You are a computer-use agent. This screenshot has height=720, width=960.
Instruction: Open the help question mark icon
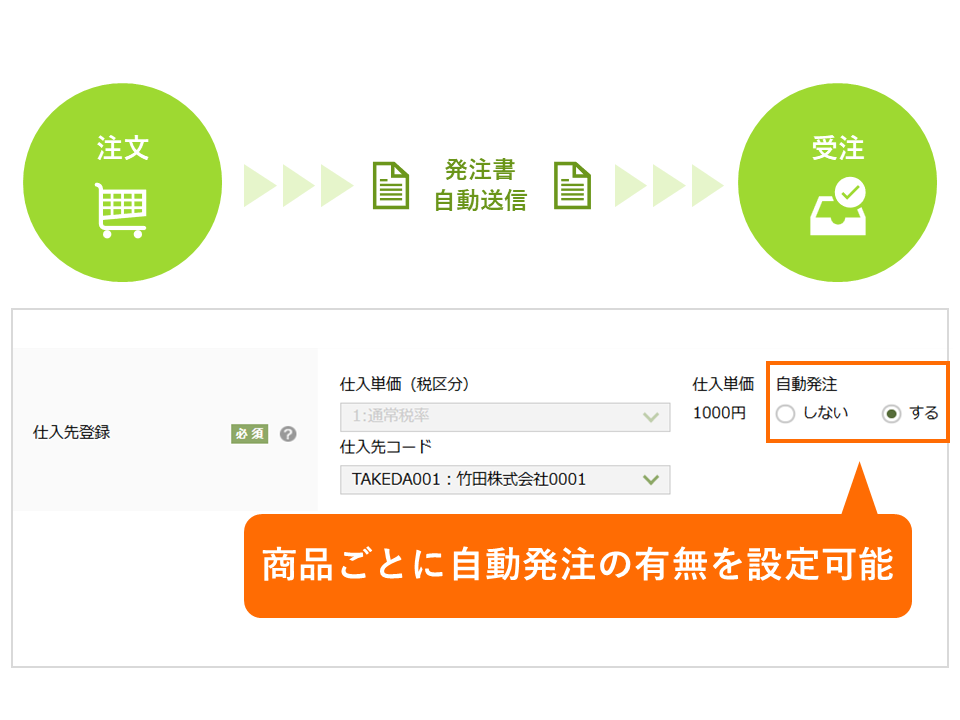(289, 434)
